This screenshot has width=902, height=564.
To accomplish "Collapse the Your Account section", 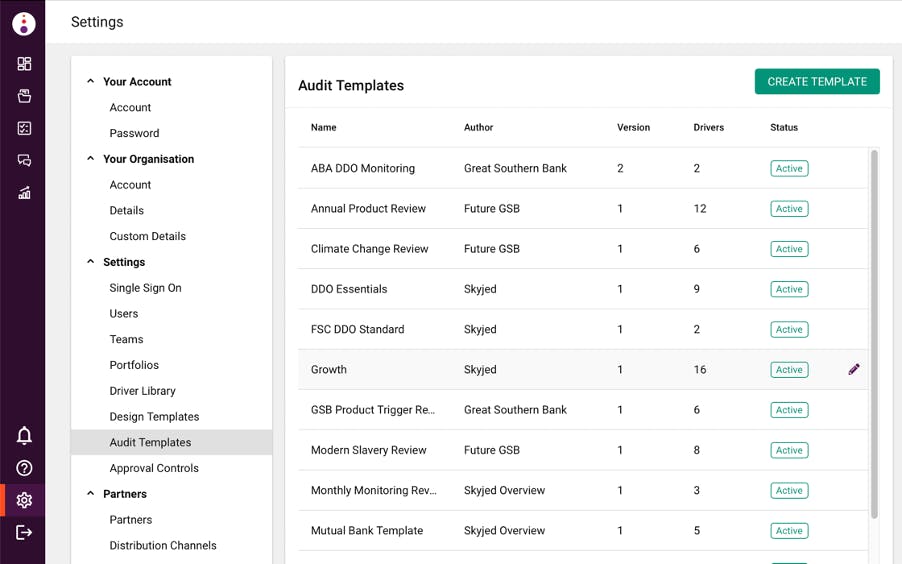I will 90,82.
